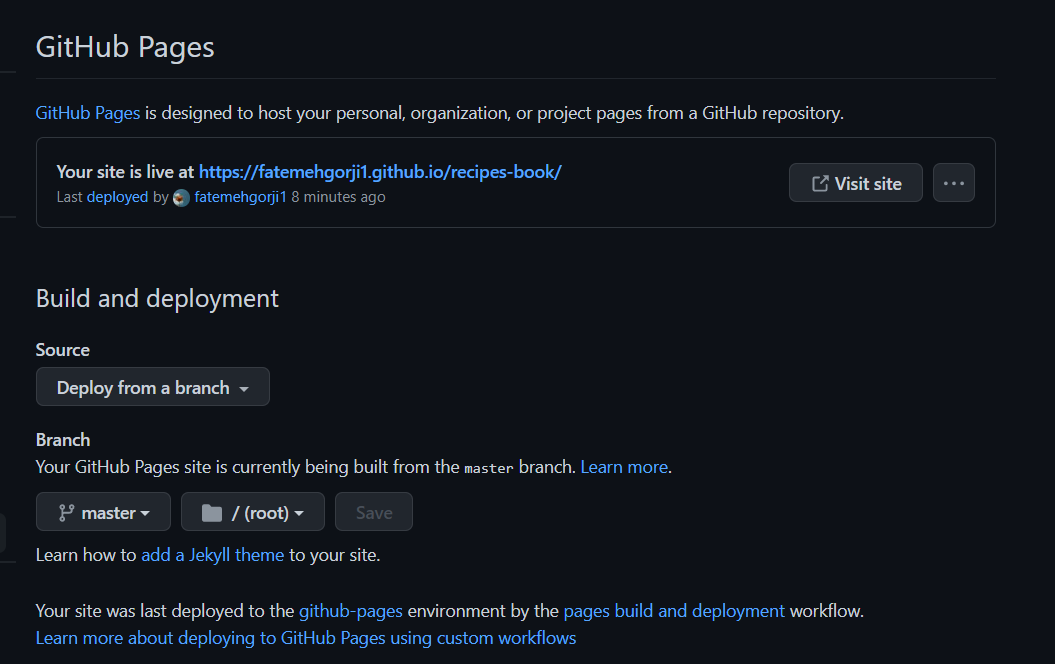Open 'pages build and deployment' workflow link
The width and height of the screenshot is (1055, 664).
[x=674, y=610]
